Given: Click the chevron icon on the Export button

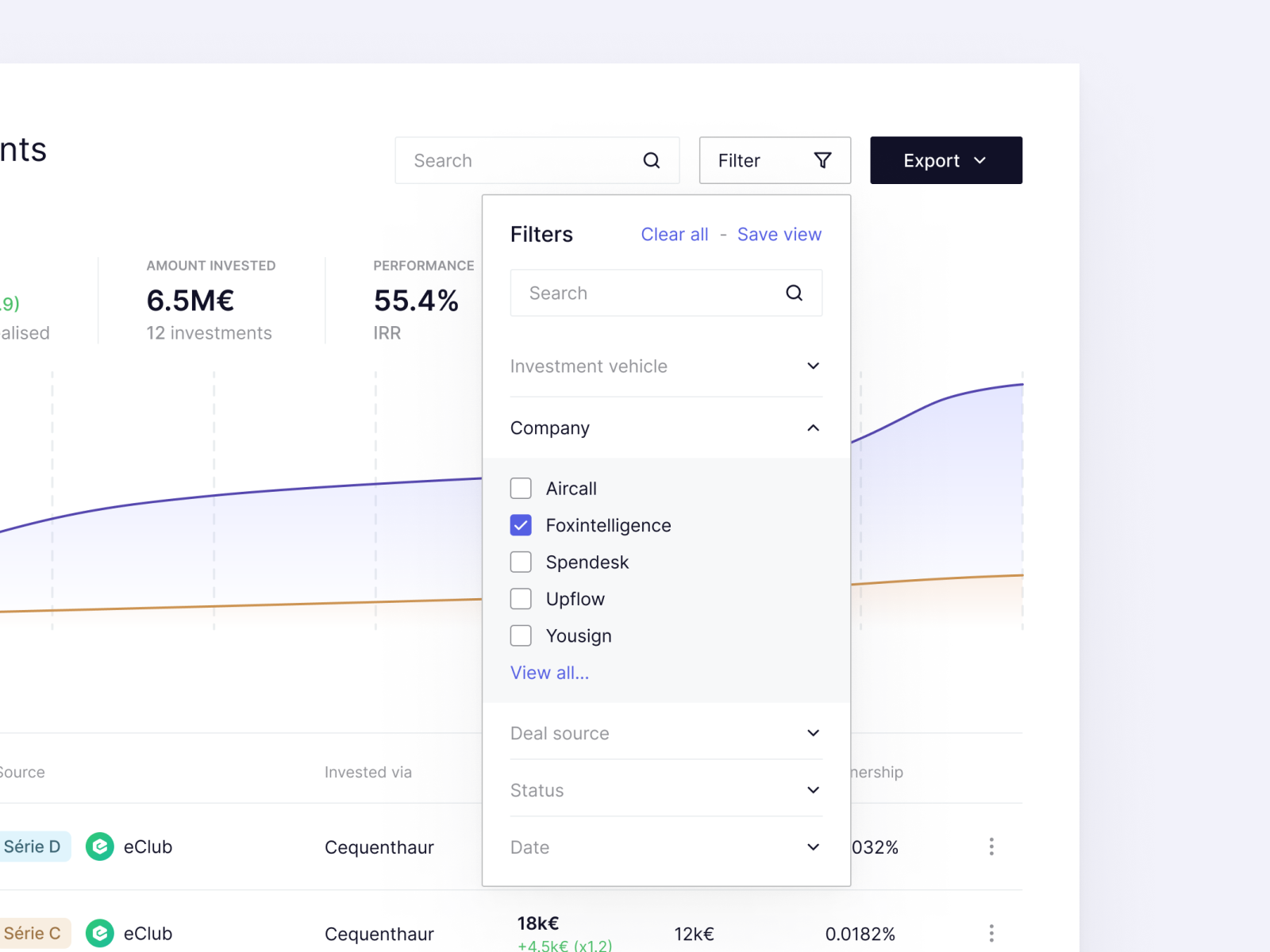Looking at the screenshot, I should coord(979,160).
